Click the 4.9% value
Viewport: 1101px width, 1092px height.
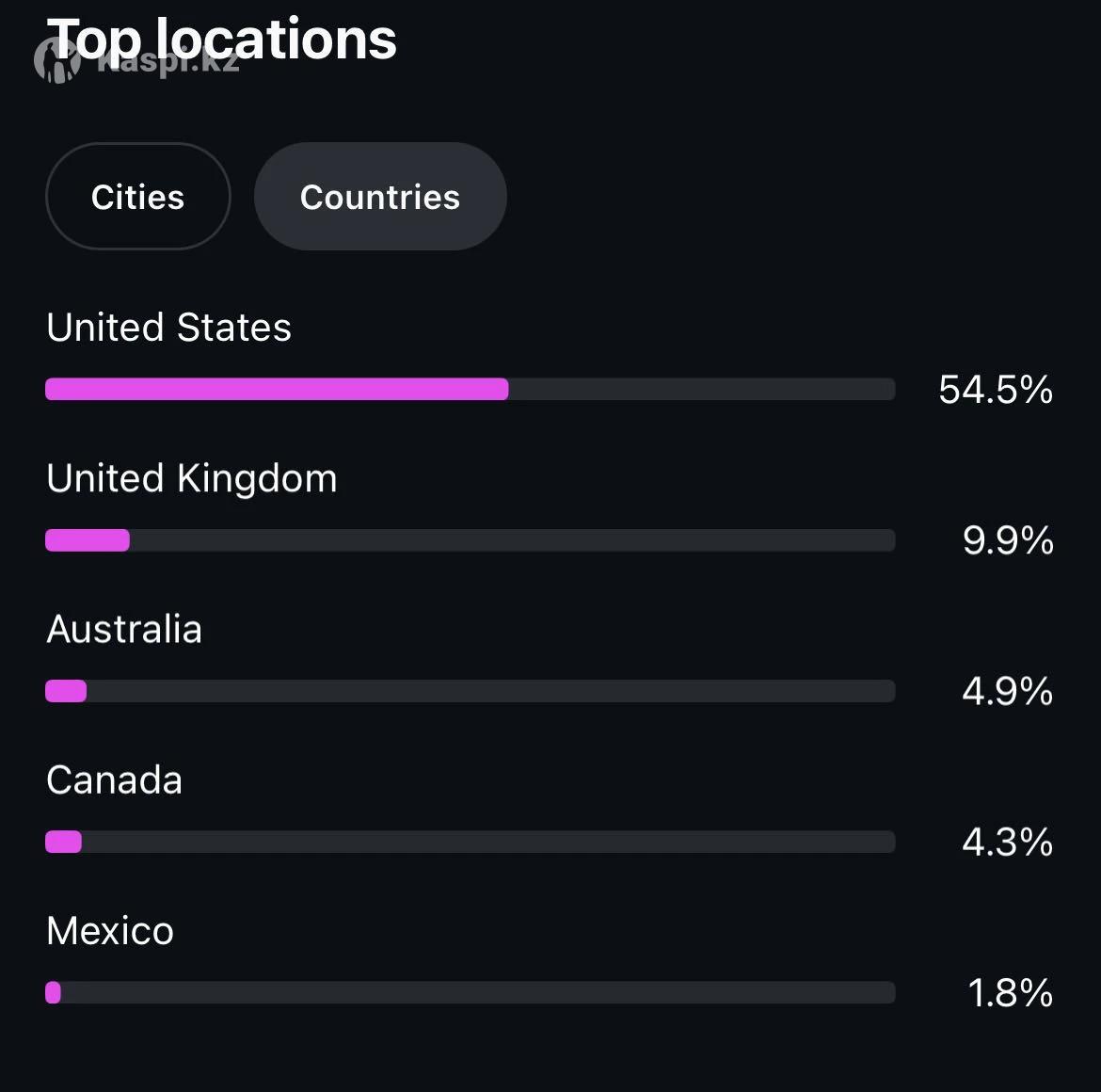[x=1007, y=691]
